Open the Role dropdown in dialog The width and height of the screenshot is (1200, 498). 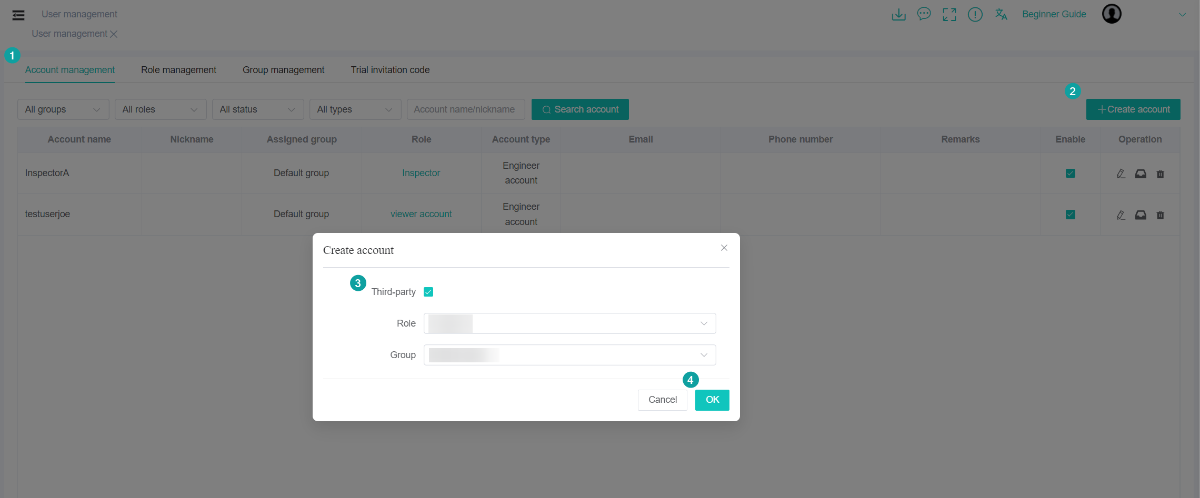point(569,323)
